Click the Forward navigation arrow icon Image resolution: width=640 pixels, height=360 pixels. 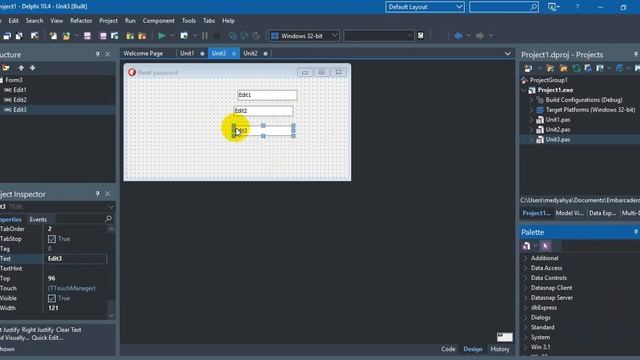point(480,36)
